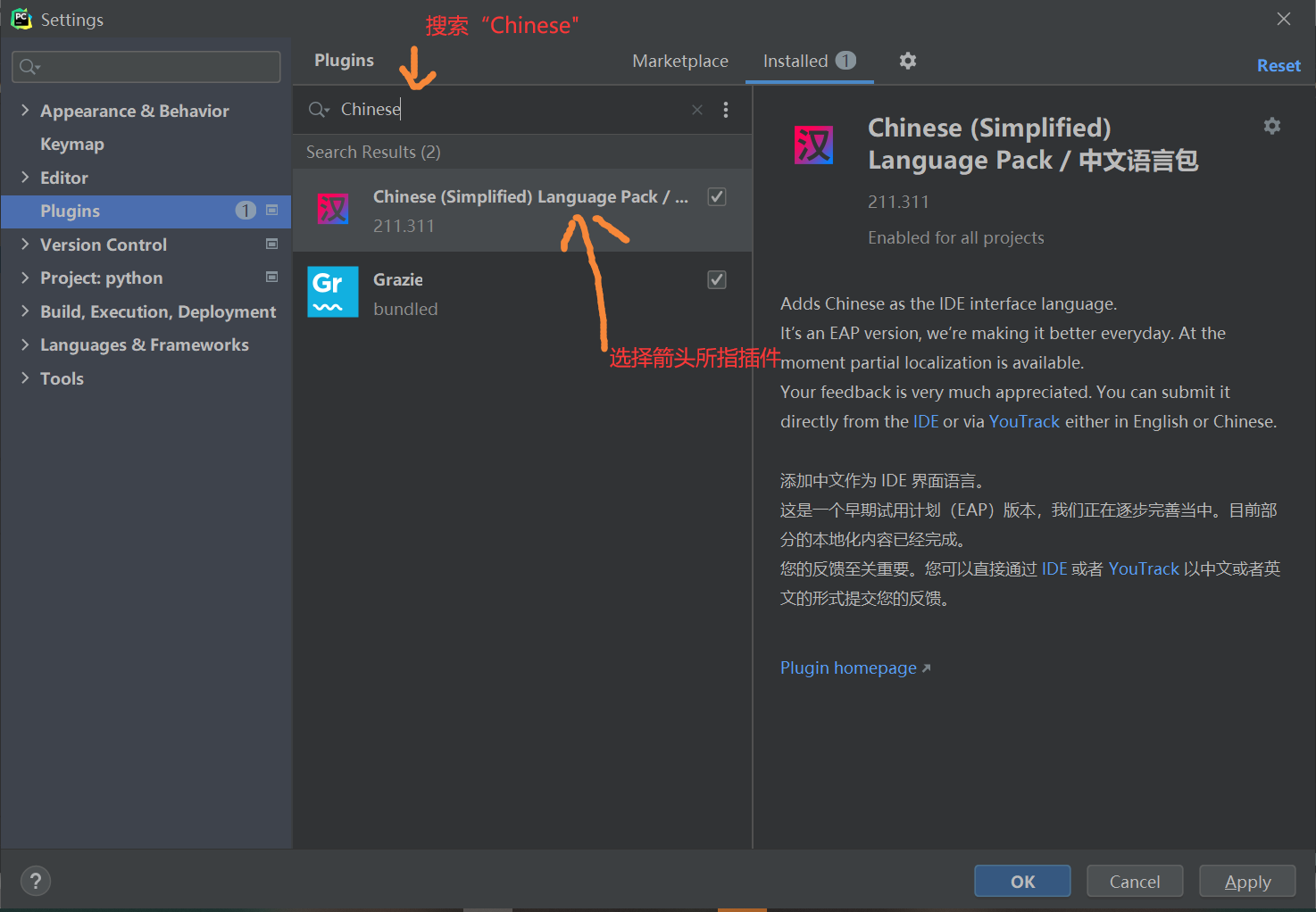Click the Grazie plugin icon

point(333,292)
